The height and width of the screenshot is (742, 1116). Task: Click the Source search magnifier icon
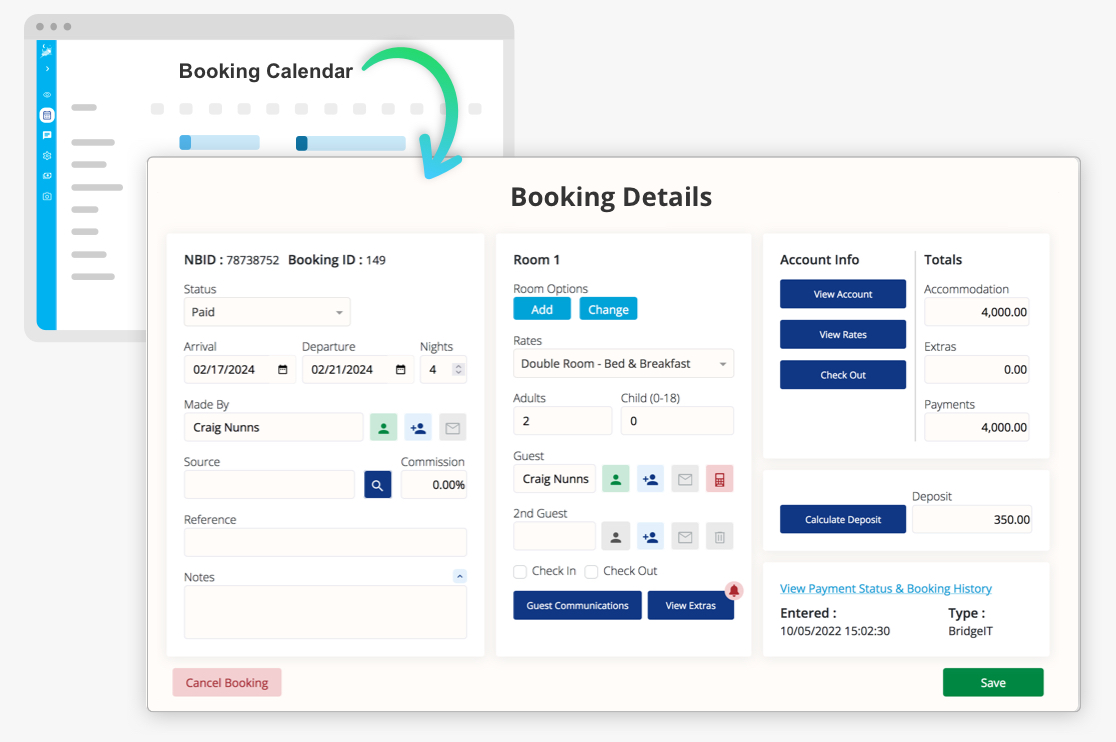click(x=377, y=485)
